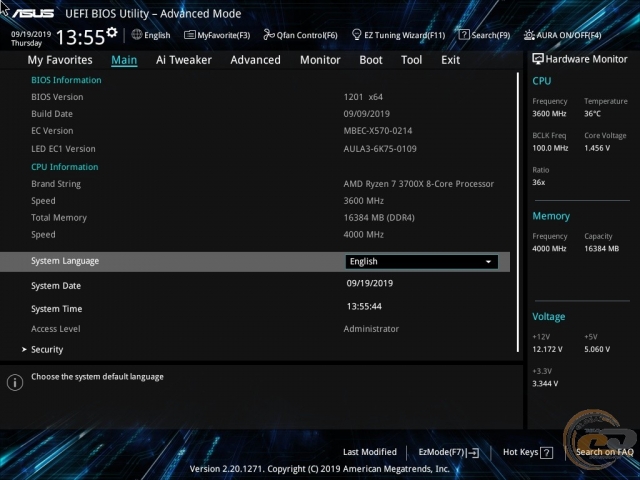The height and width of the screenshot is (480, 640).
Task: Click the Hardware Monitor screen icon
Action: (538, 59)
